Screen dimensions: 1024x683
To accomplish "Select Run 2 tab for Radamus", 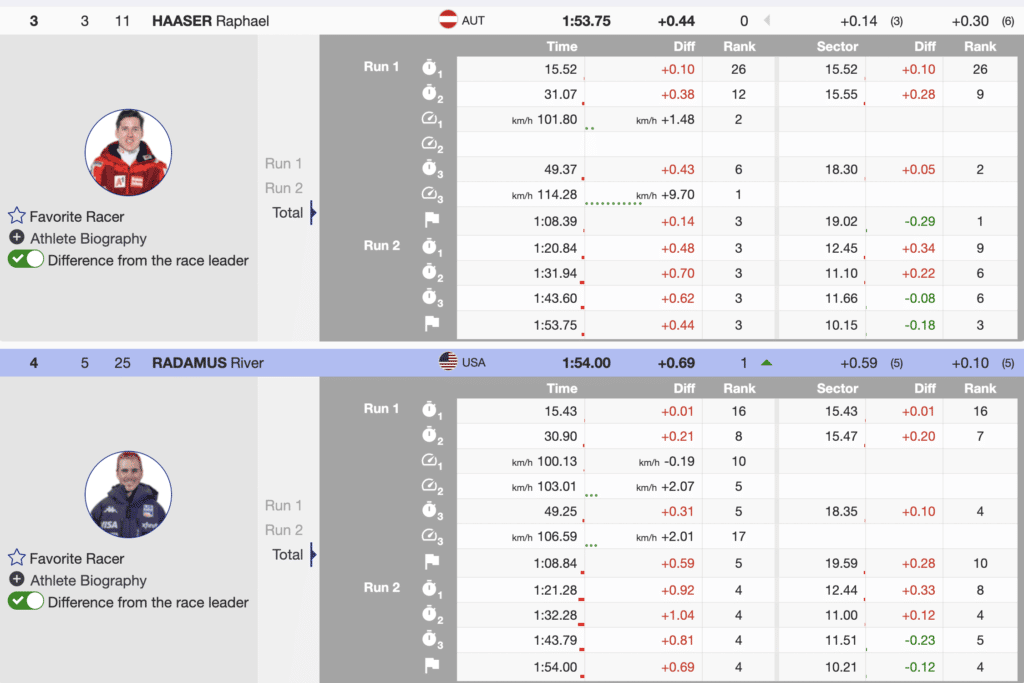I will click(283, 530).
